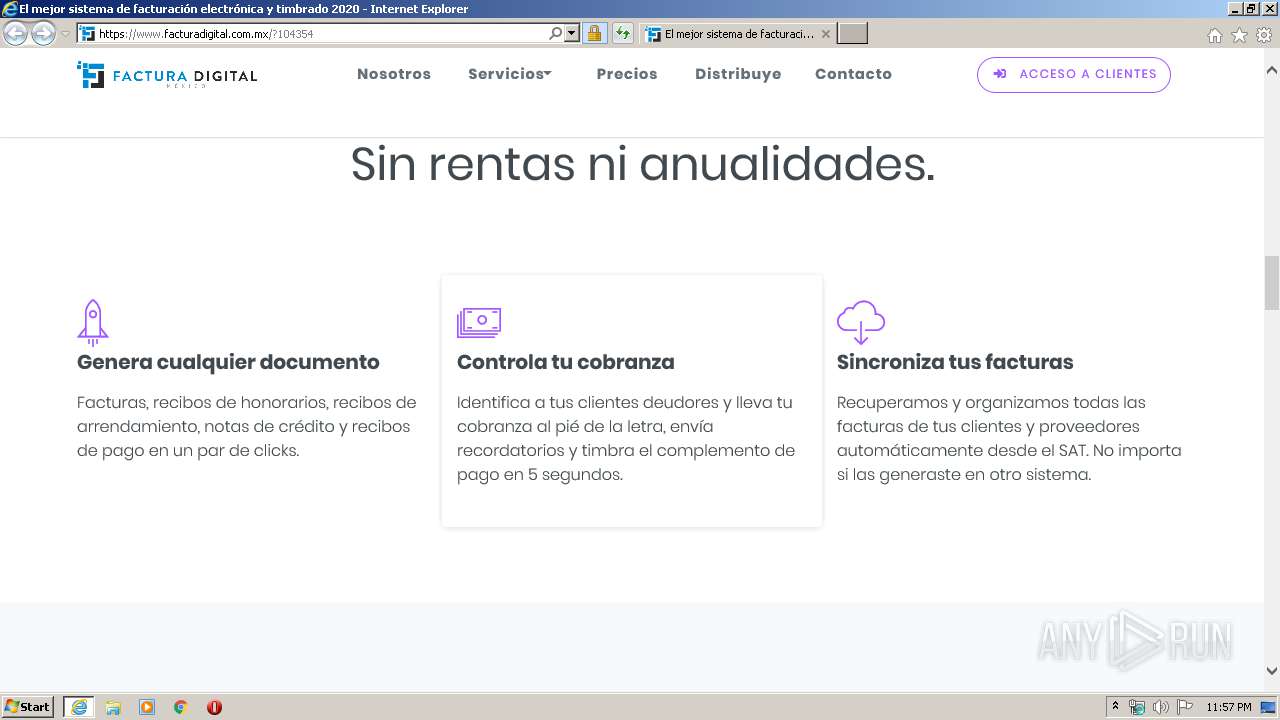Show hidden tray icons arrow

[x=1116, y=707]
